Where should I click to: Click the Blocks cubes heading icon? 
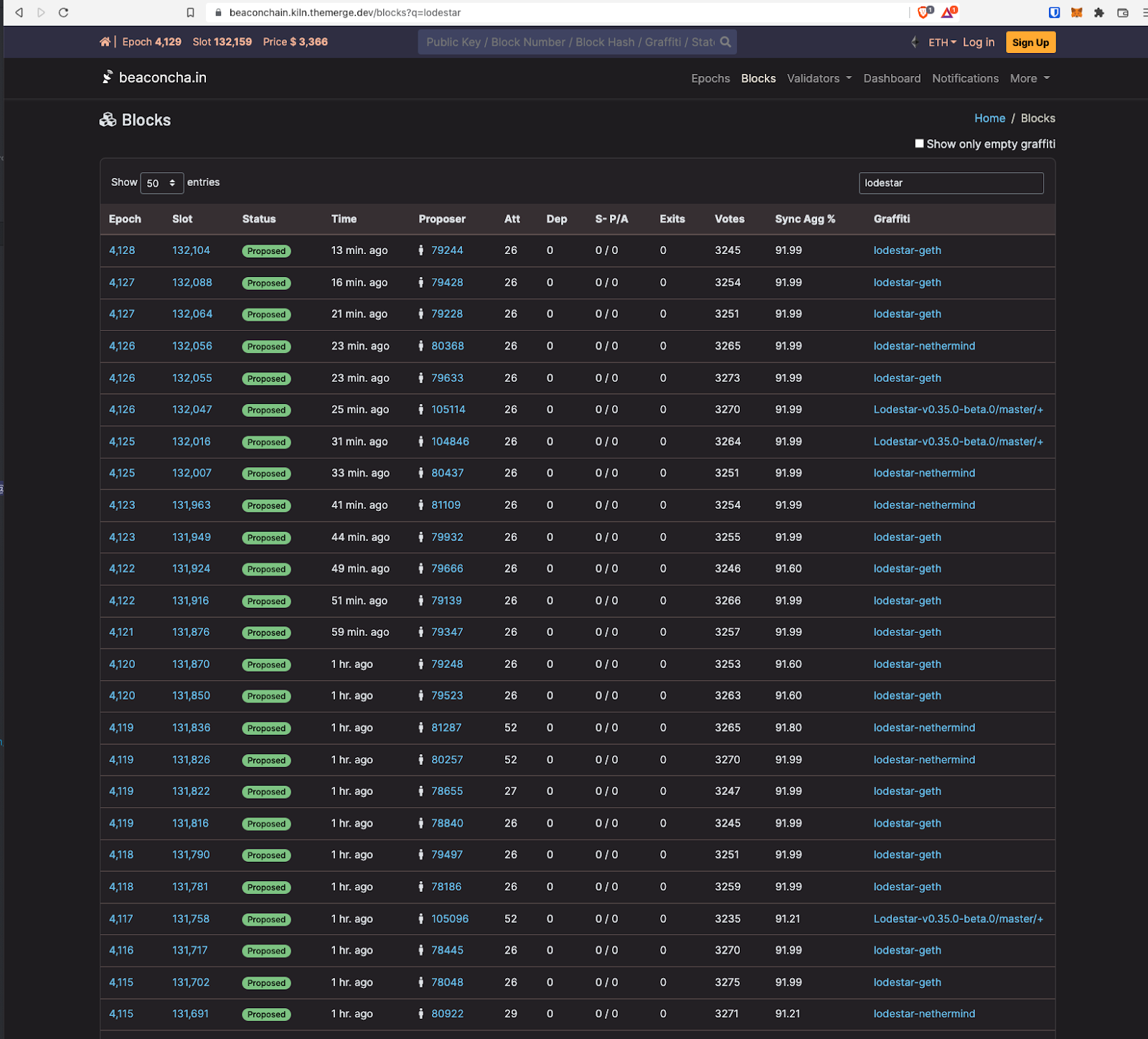click(x=108, y=120)
